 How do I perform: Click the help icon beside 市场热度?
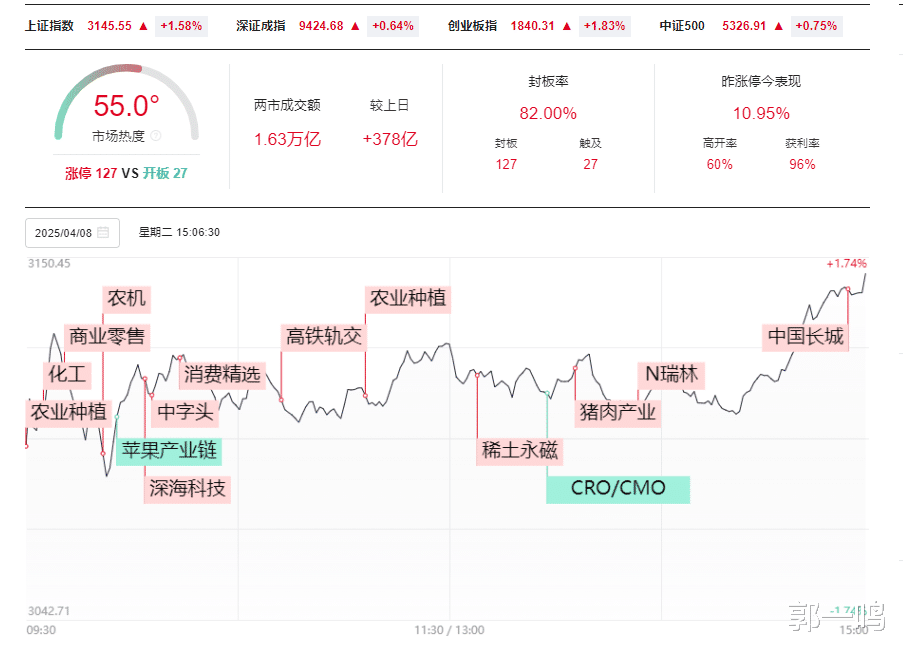tap(155, 136)
